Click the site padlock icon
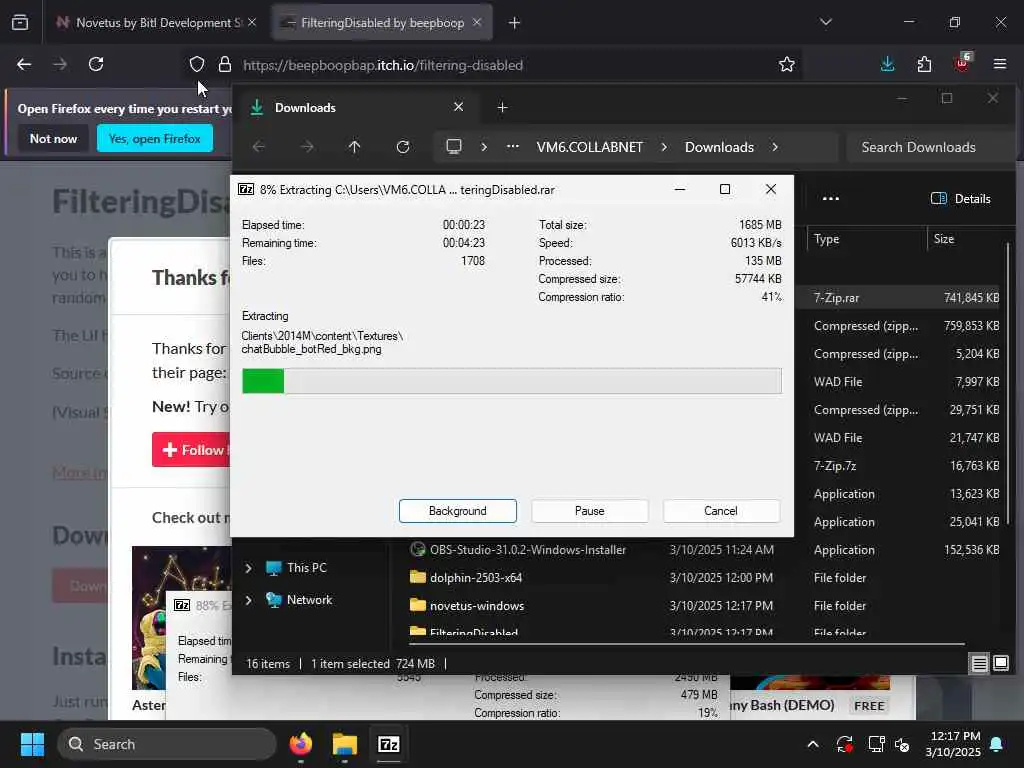 [x=225, y=65]
